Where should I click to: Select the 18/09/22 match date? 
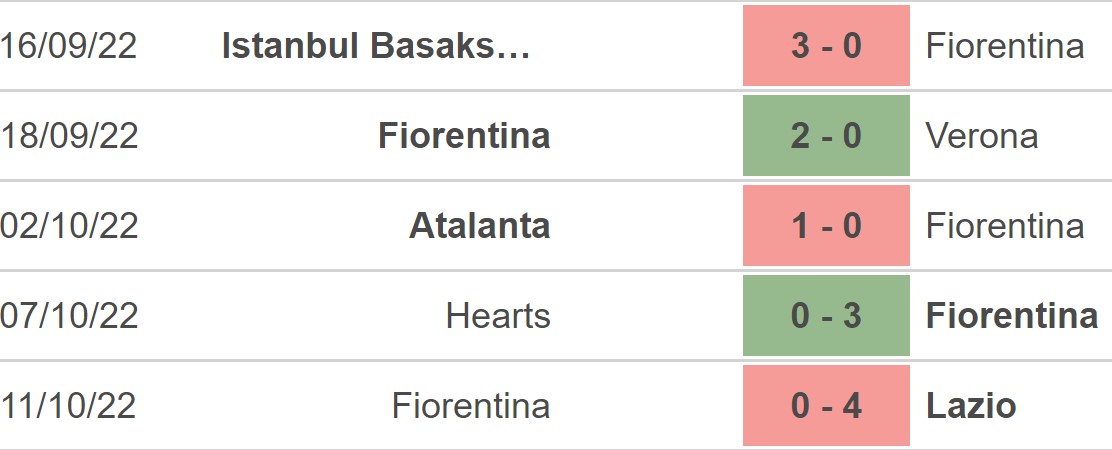69,136
